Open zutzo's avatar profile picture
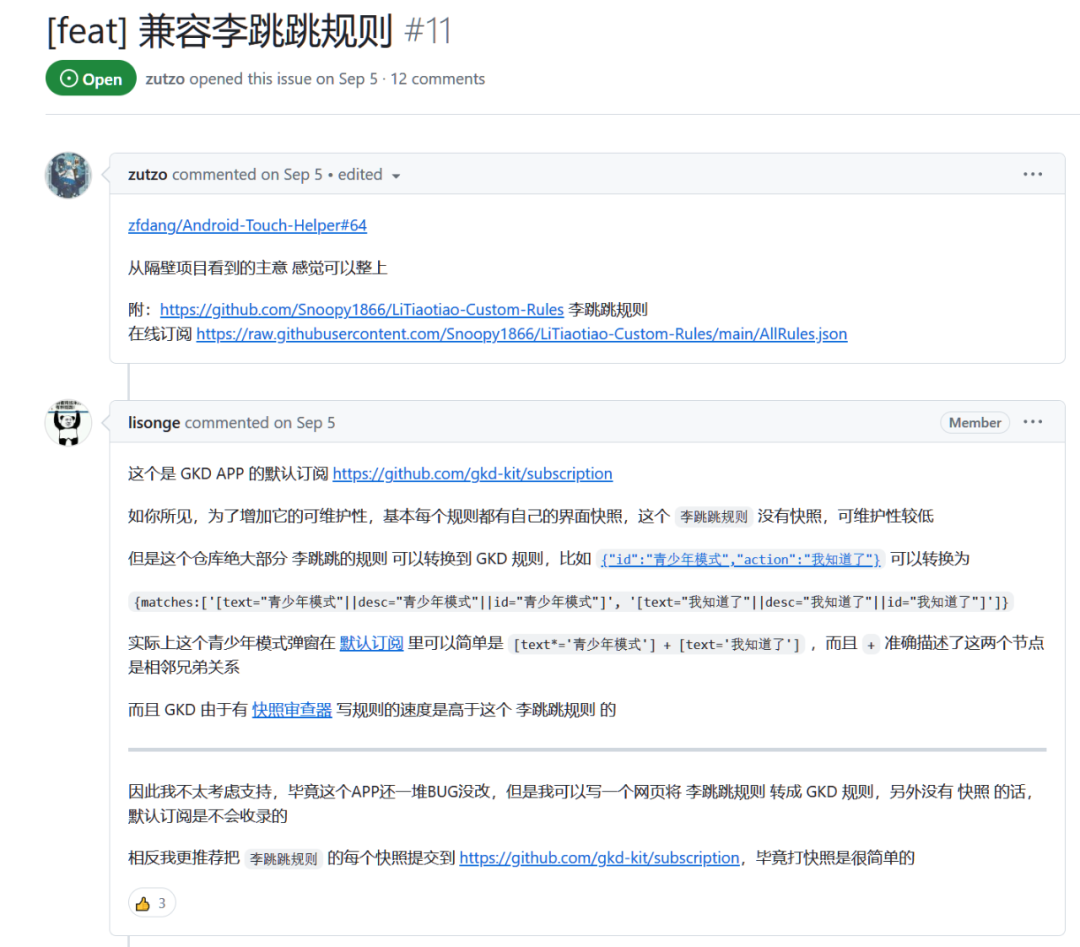Image resolution: width=1080 pixels, height=947 pixels. pyautogui.click(x=68, y=176)
